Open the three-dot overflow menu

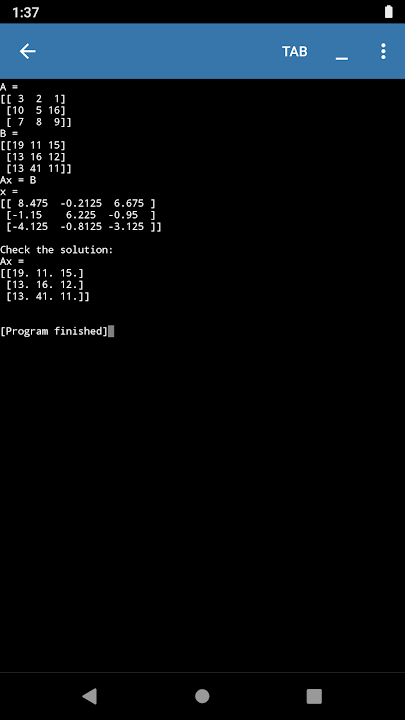click(x=383, y=51)
